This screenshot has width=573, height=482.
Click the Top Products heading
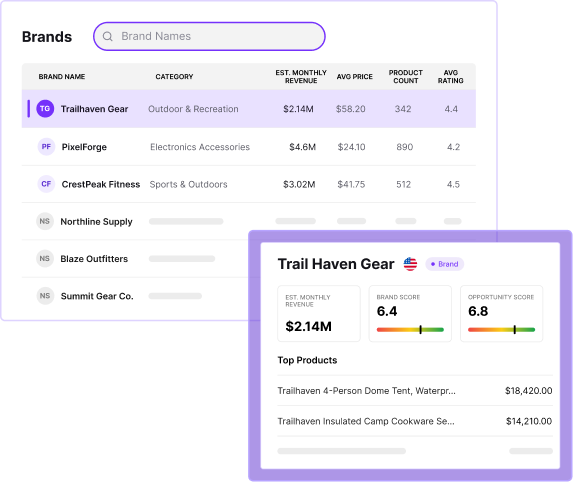click(307, 360)
